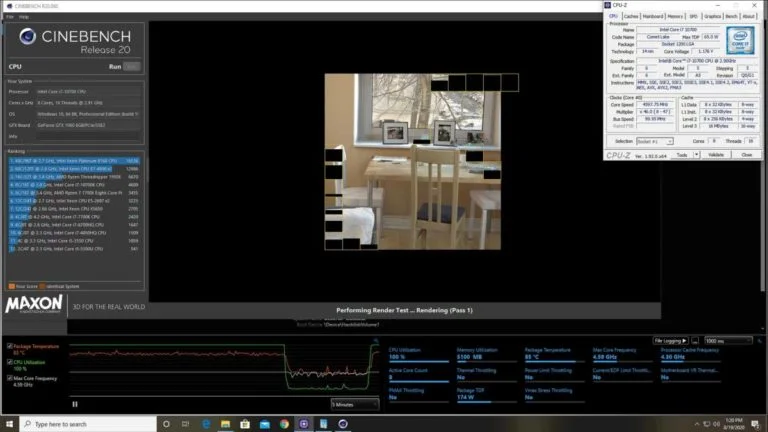The image size is (768, 432).
Task: Click the Intel Core i7 logo in CPU-Z
Action: tap(740, 41)
